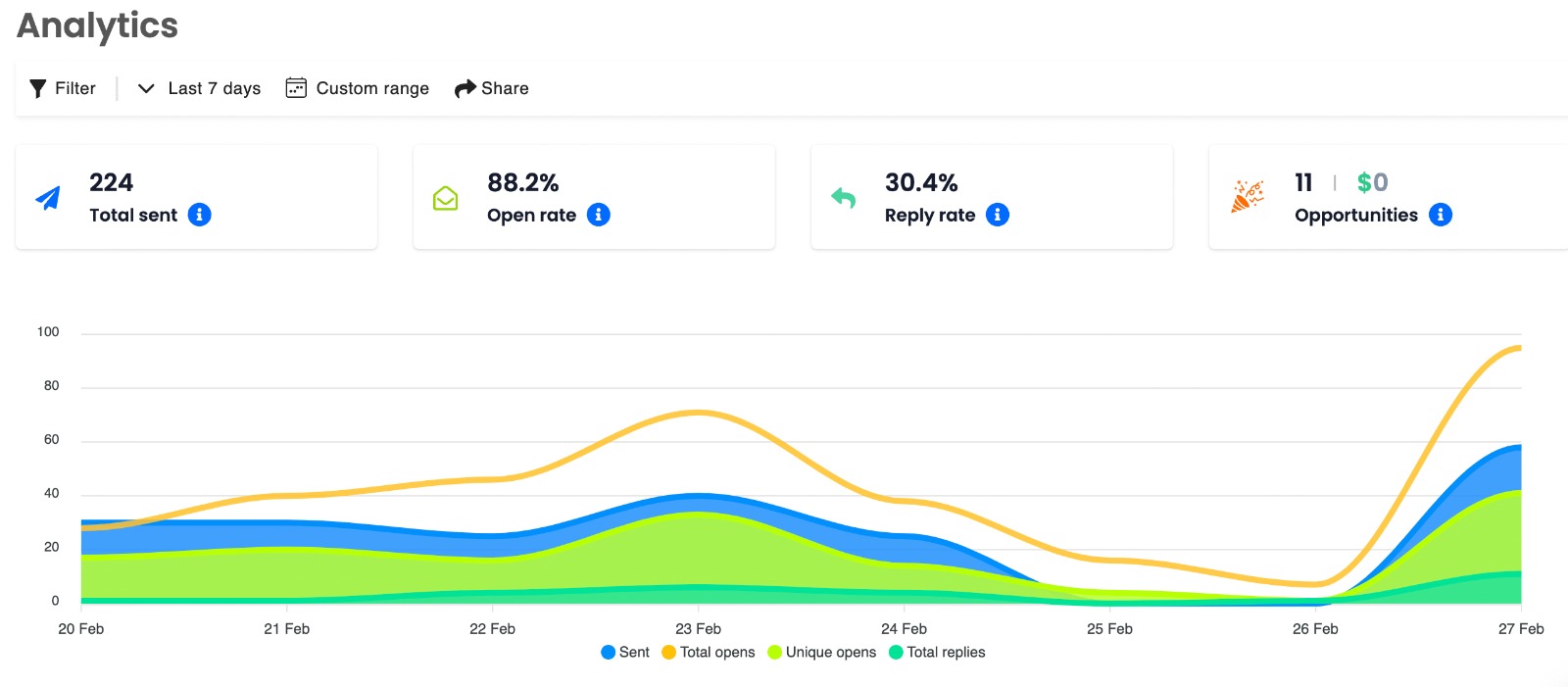
Task: Click the party popper Opportunities icon
Action: pyautogui.click(x=1248, y=196)
